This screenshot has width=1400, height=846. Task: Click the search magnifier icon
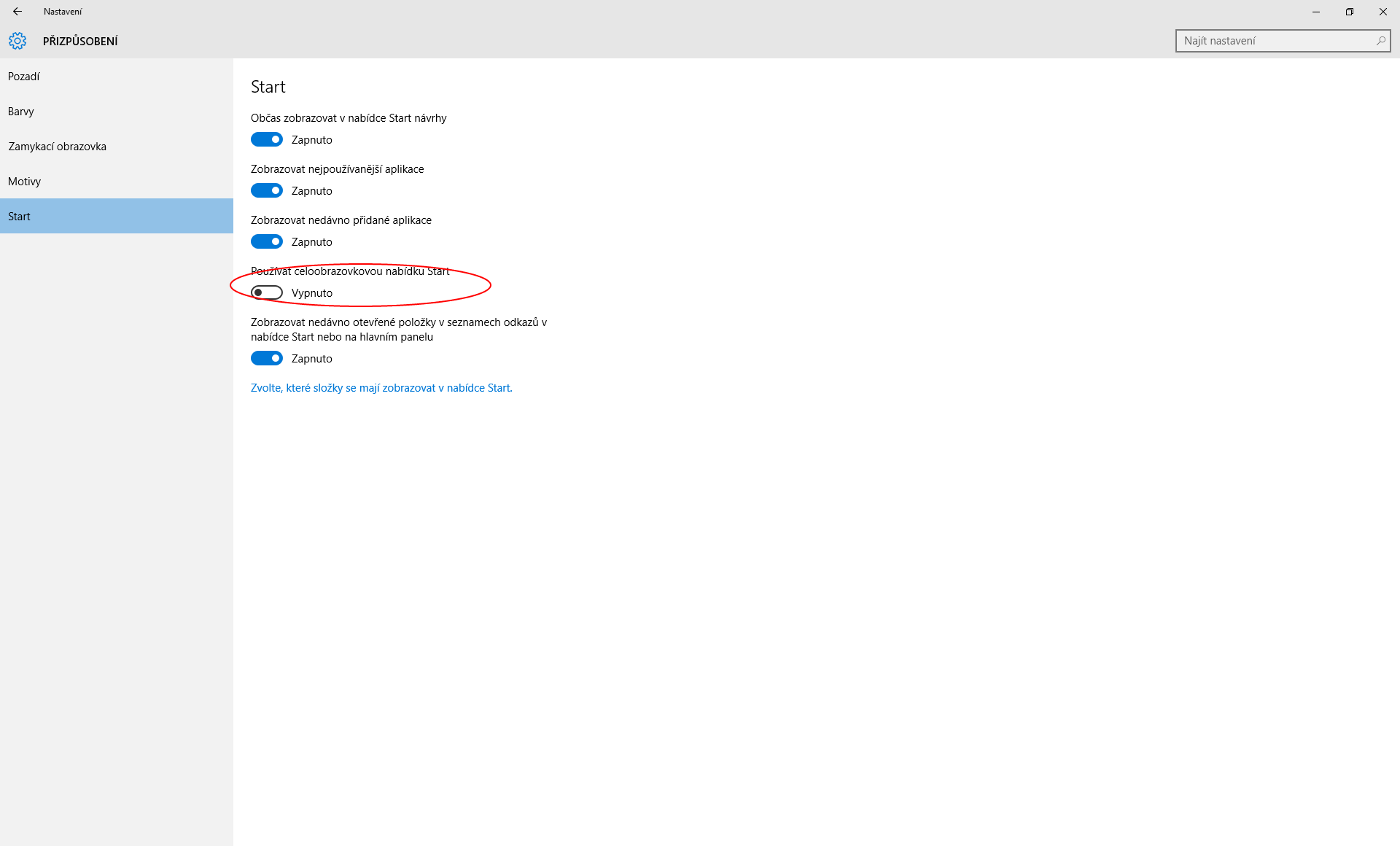[x=1380, y=41]
